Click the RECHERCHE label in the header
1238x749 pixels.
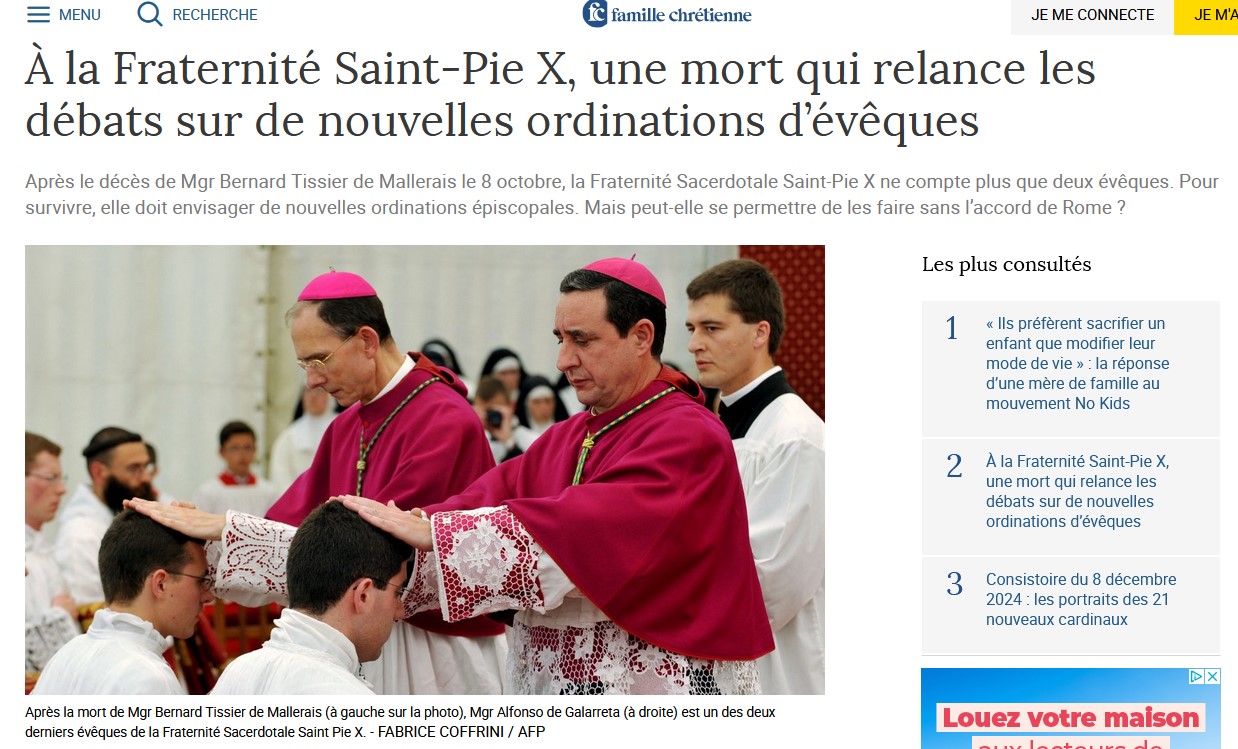tap(215, 15)
